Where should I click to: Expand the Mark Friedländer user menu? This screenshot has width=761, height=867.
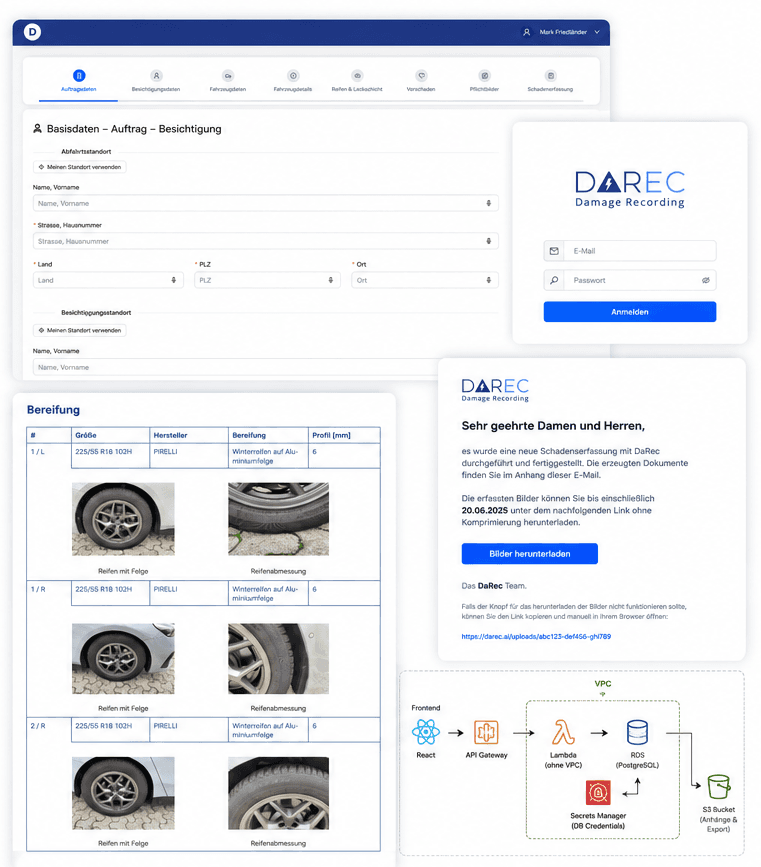[x=561, y=32]
